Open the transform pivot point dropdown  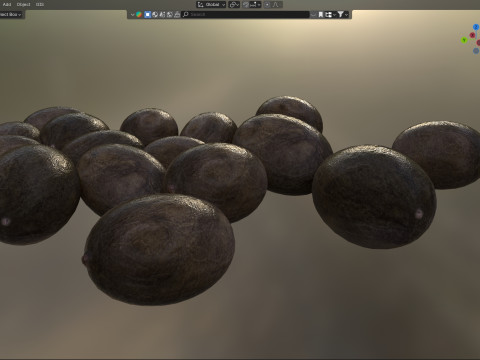click(x=234, y=4)
